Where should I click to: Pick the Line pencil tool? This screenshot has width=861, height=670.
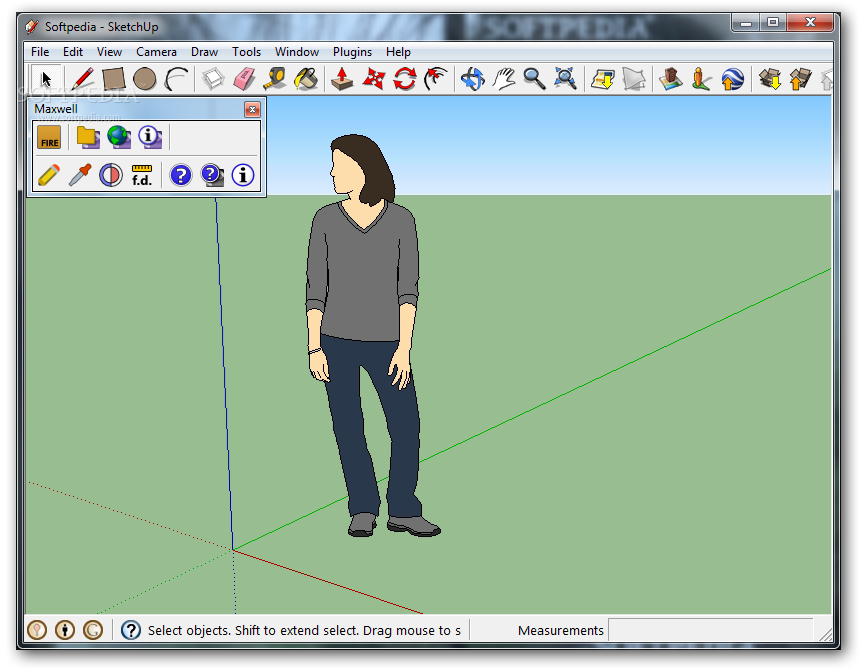click(x=82, y=79)
